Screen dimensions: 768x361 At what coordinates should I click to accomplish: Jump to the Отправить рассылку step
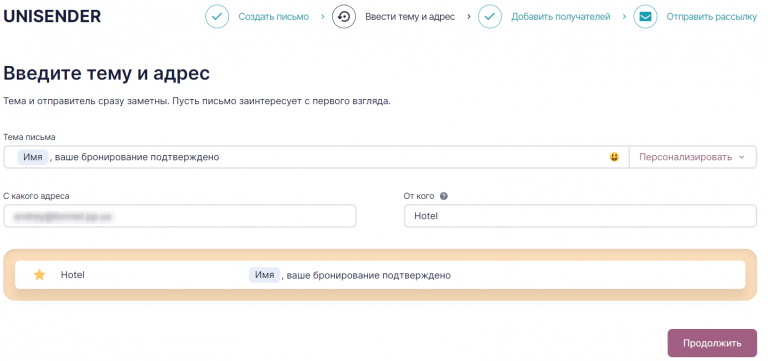coord(712,17)
